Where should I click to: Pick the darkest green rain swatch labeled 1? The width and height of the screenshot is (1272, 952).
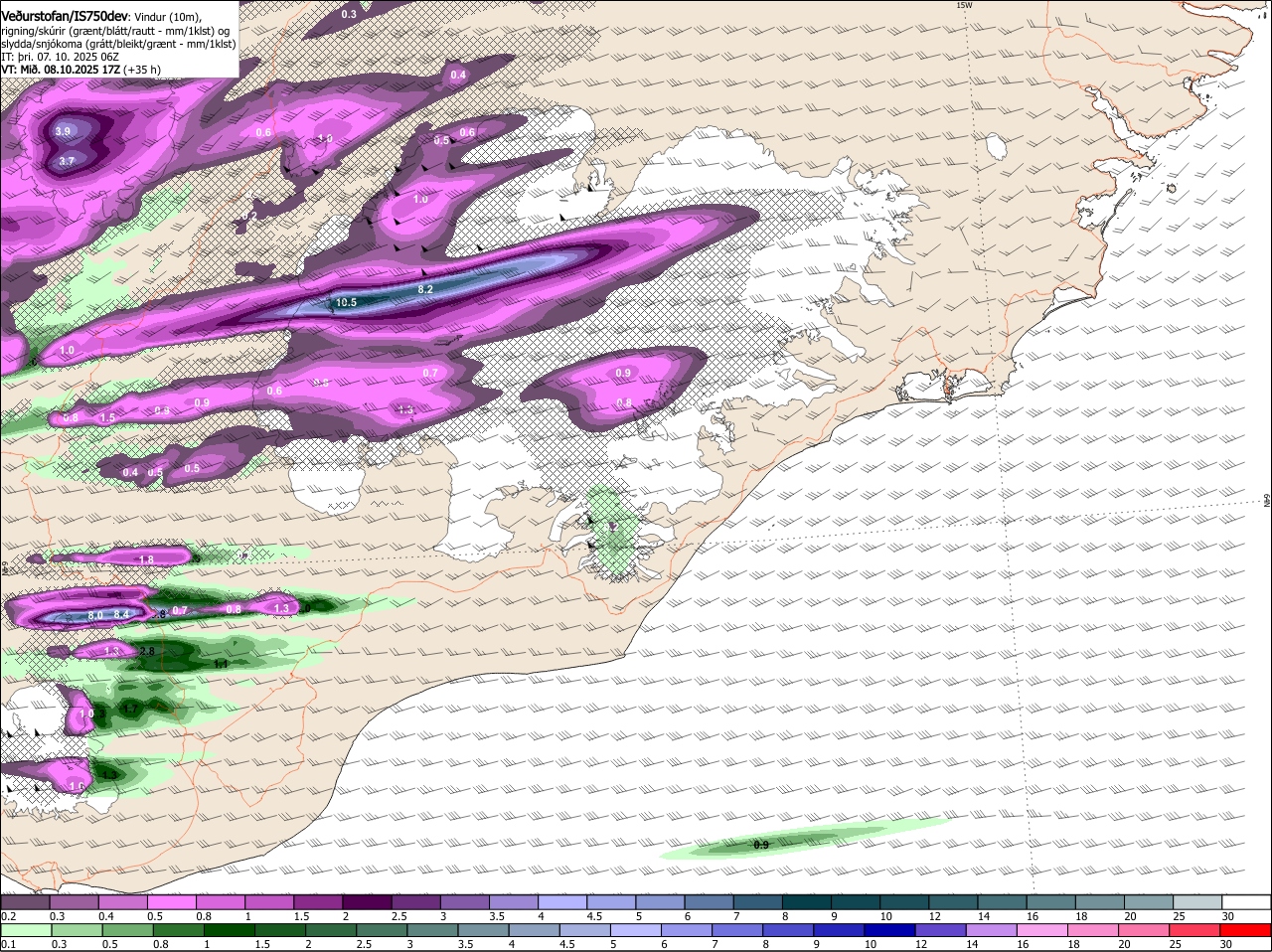point(230,931)
